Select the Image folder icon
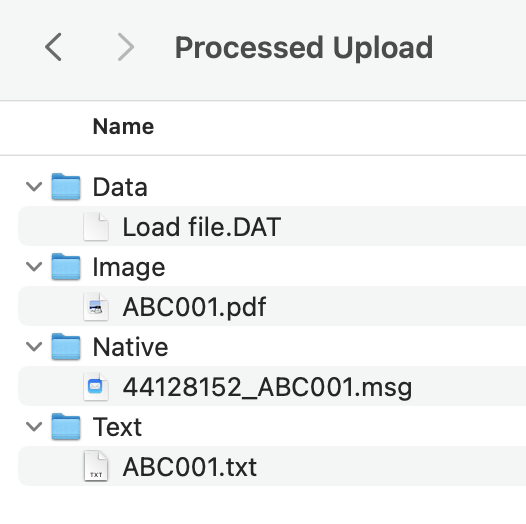 [x=66, y=267]
